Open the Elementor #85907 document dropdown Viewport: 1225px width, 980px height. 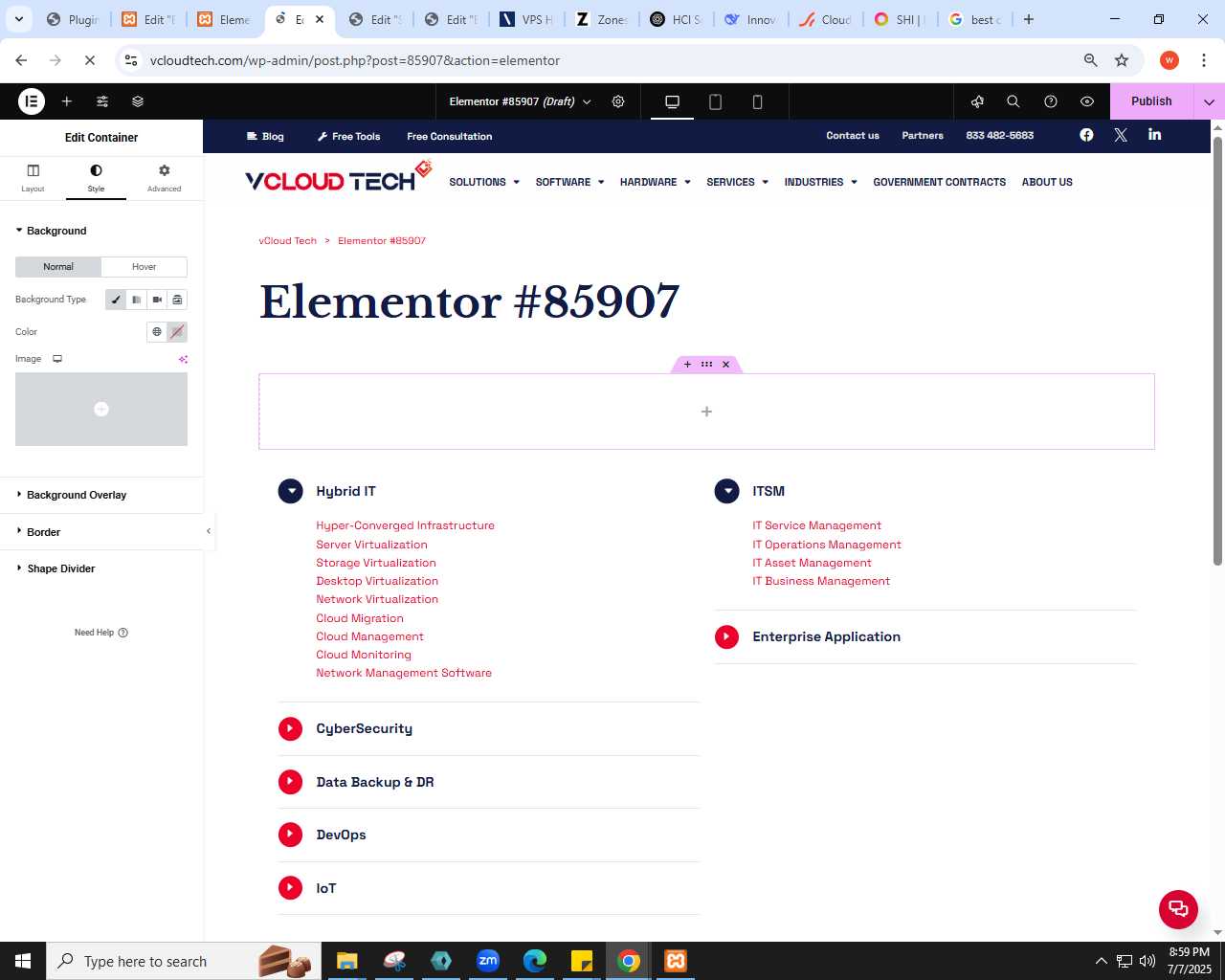tap(520, 101)
